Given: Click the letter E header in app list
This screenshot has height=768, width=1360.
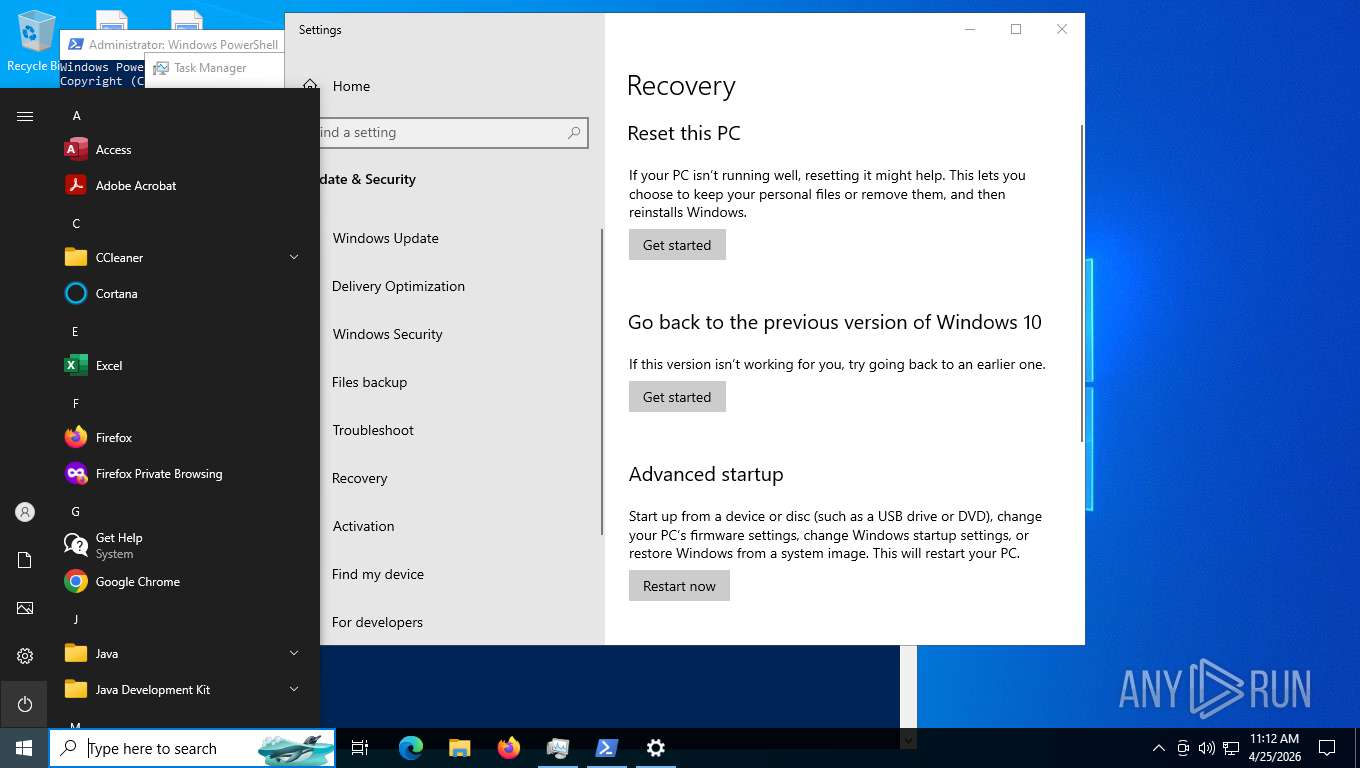Looking at the screenshot, I should click(x=75, y=332).
